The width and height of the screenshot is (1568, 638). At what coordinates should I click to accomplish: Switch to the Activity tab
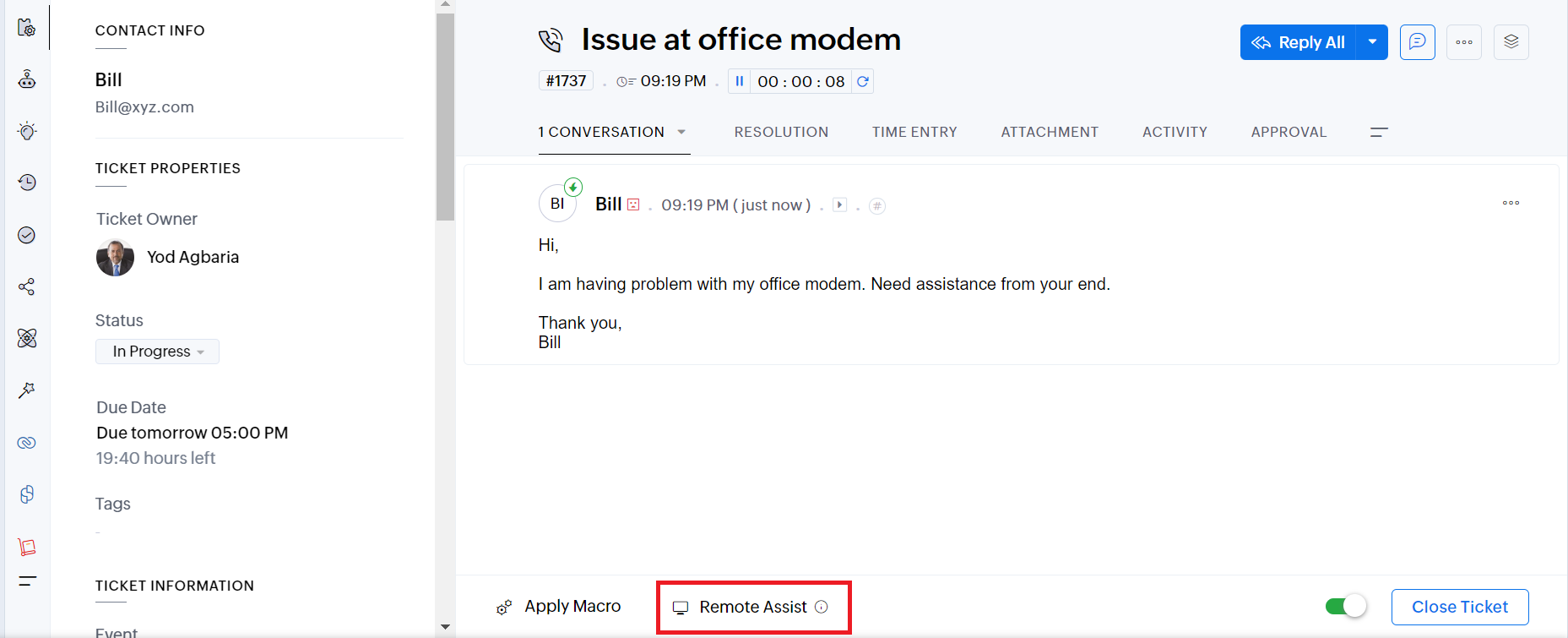click(1175, 132)
